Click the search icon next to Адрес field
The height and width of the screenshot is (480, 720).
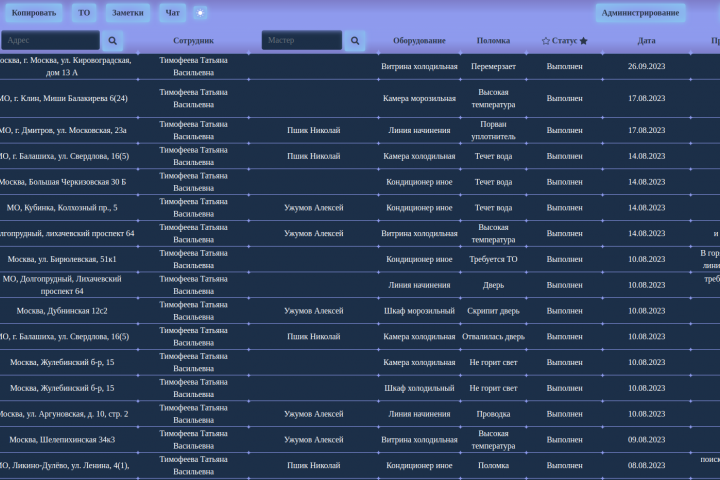112,40
